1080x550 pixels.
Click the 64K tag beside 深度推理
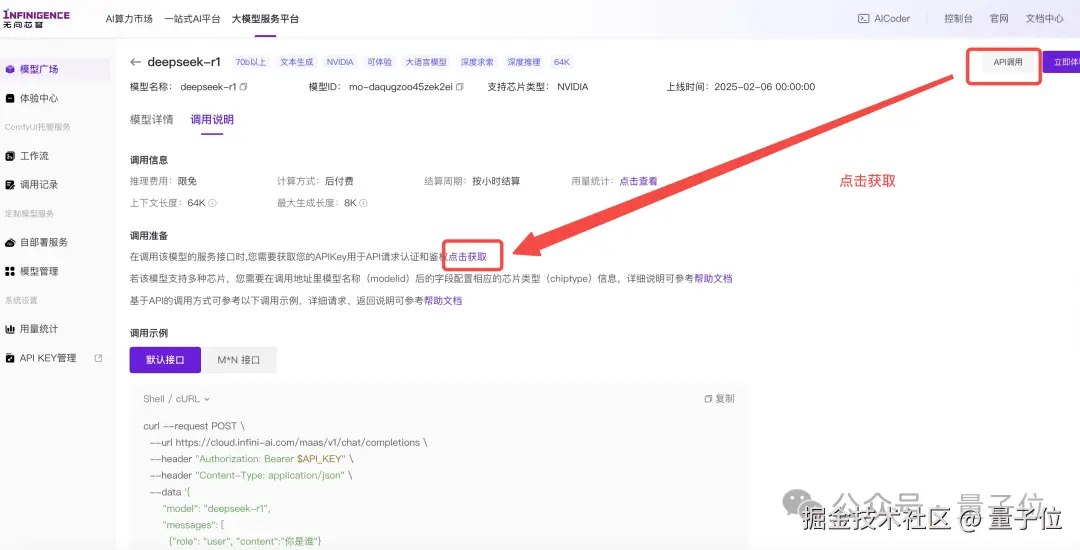coord(561,62)
